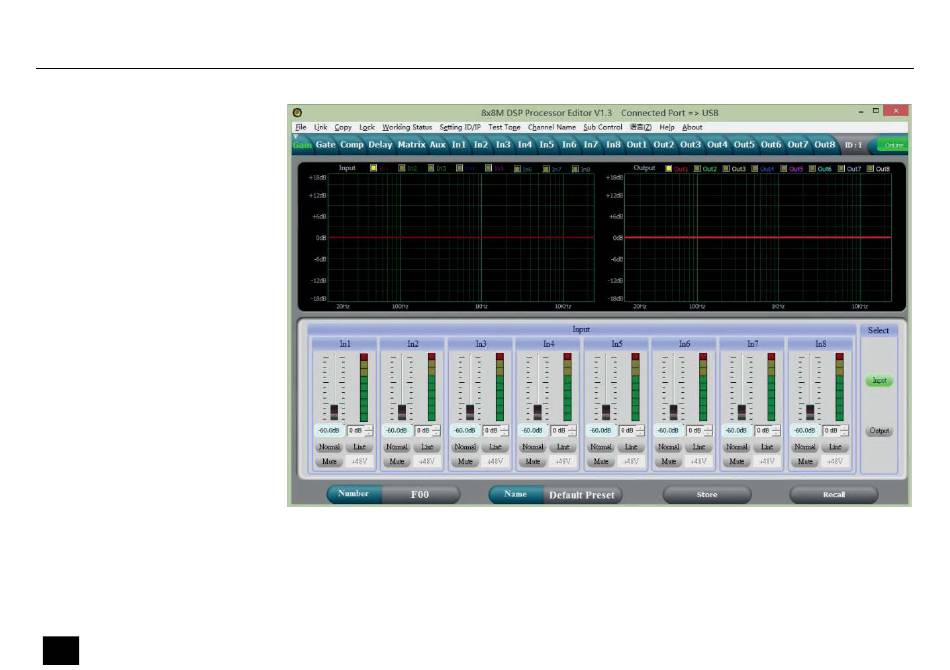Toggle the In6 curve checkbox in Input graph
The image size is (950, 670).
(x=517, y=168)
